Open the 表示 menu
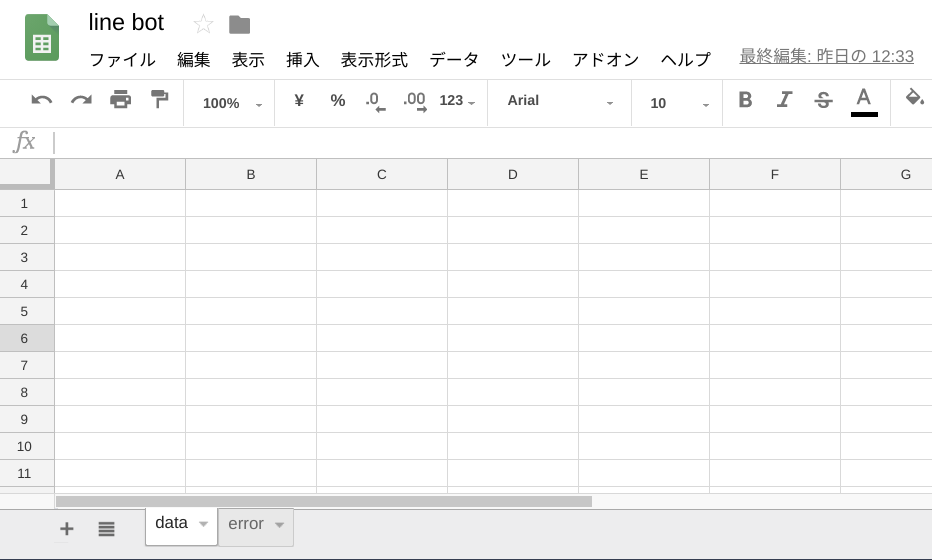The width and height of the screenshot is (932, 560). coord(248,59)
